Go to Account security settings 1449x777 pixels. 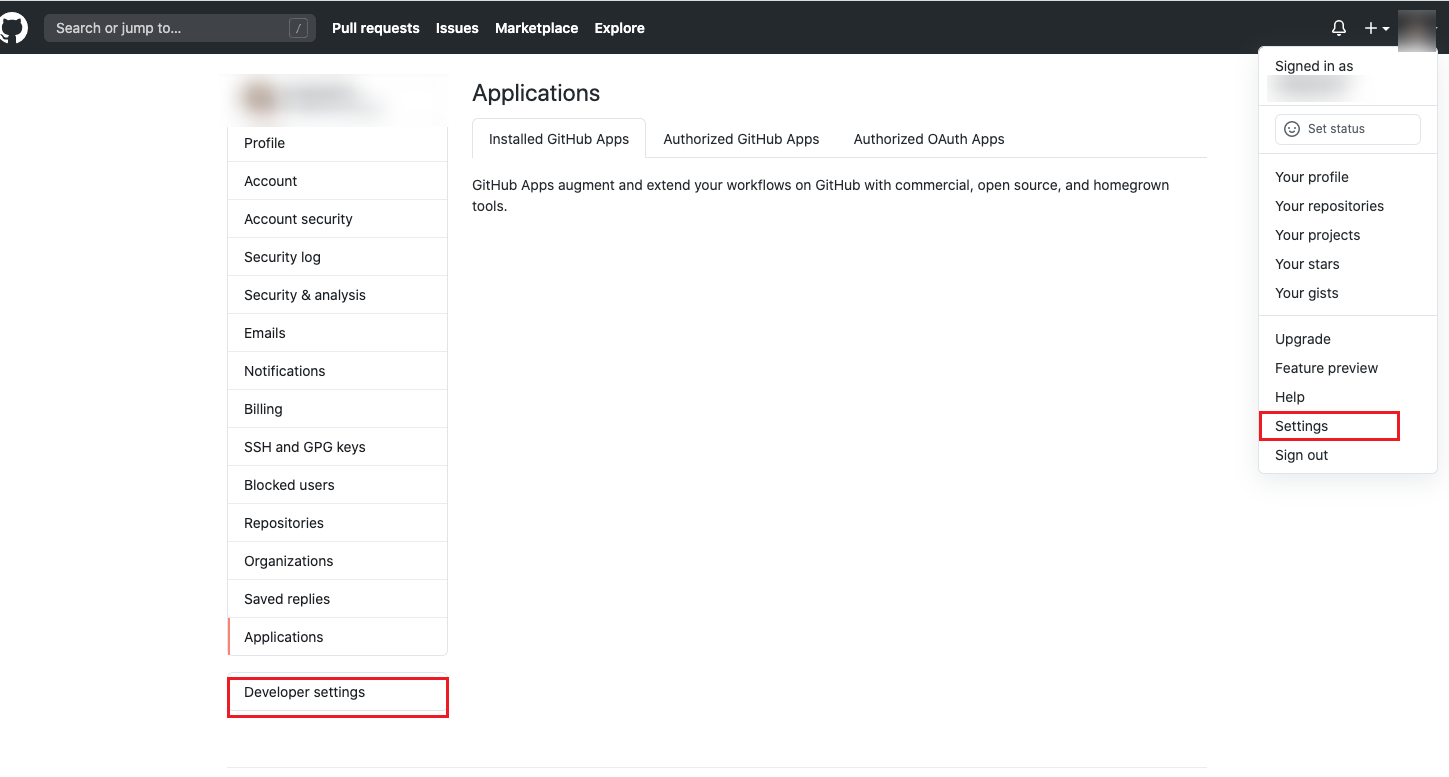tap(298, 219)
